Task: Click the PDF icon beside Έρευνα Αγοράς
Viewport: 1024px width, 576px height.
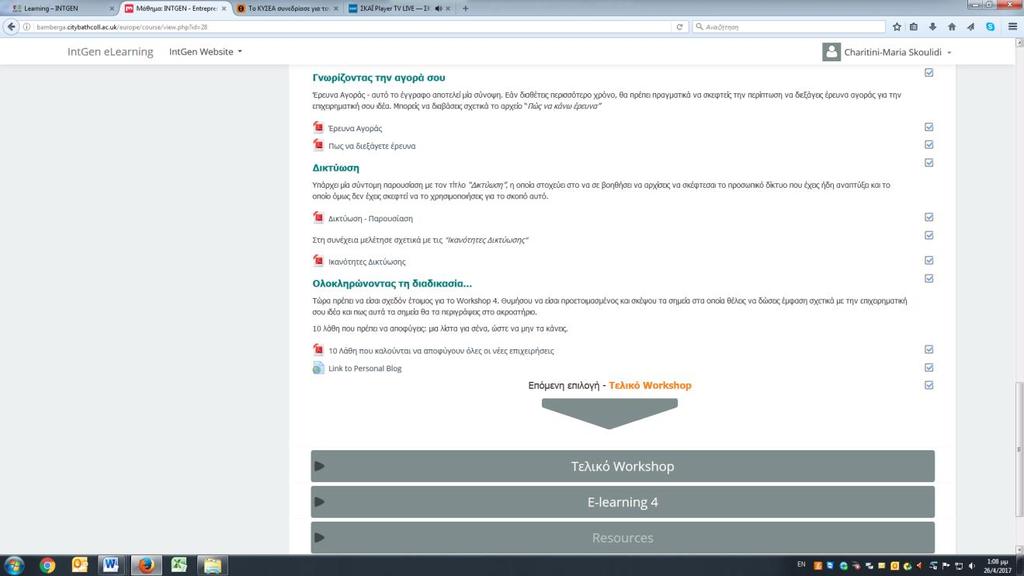Action: point(318,127)
